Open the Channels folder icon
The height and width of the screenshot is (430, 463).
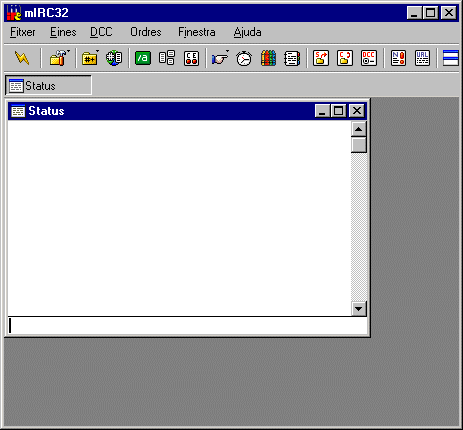pos(90,58)
